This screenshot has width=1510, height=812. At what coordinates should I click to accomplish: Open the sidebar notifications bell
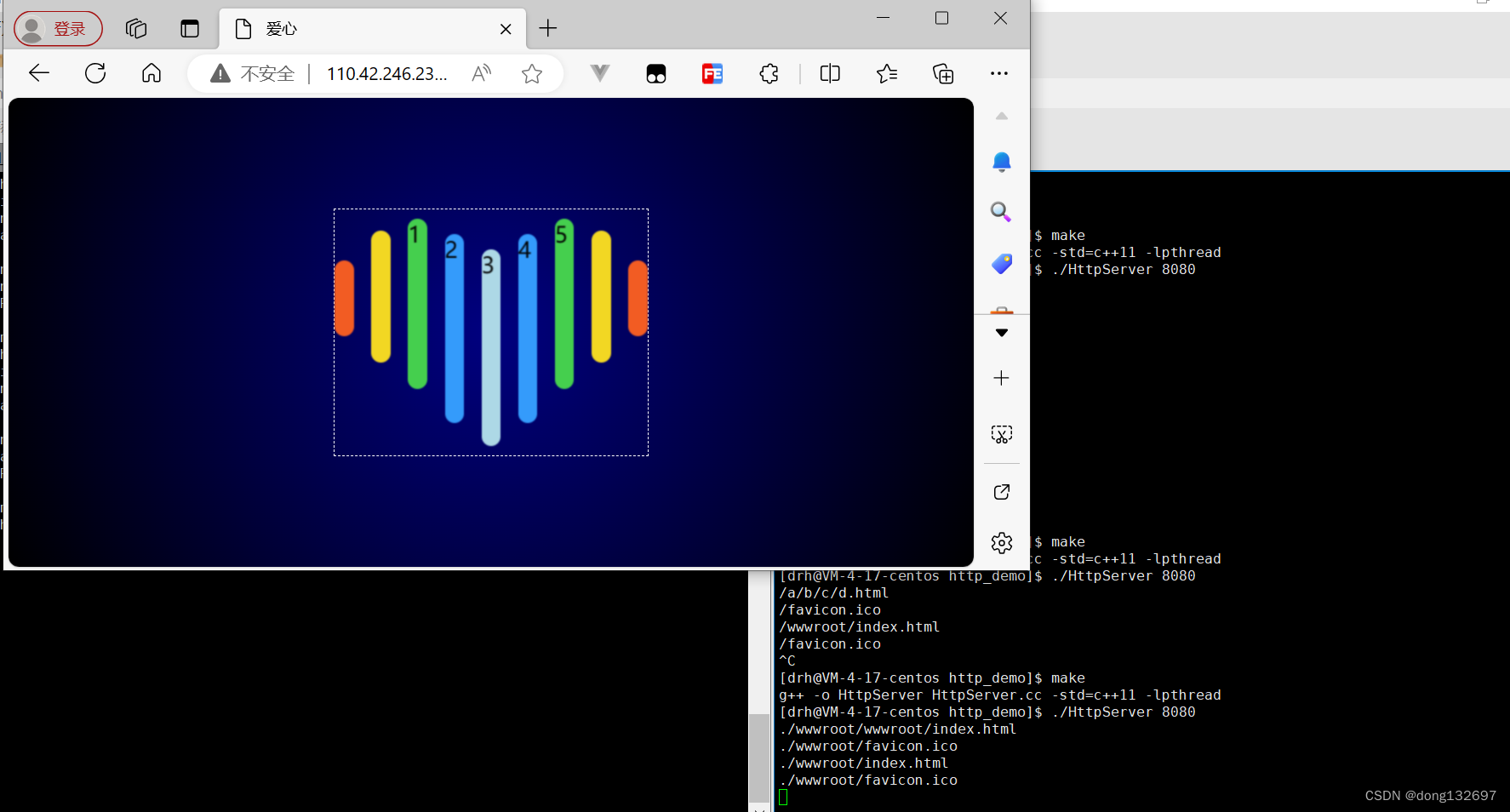1002,162
